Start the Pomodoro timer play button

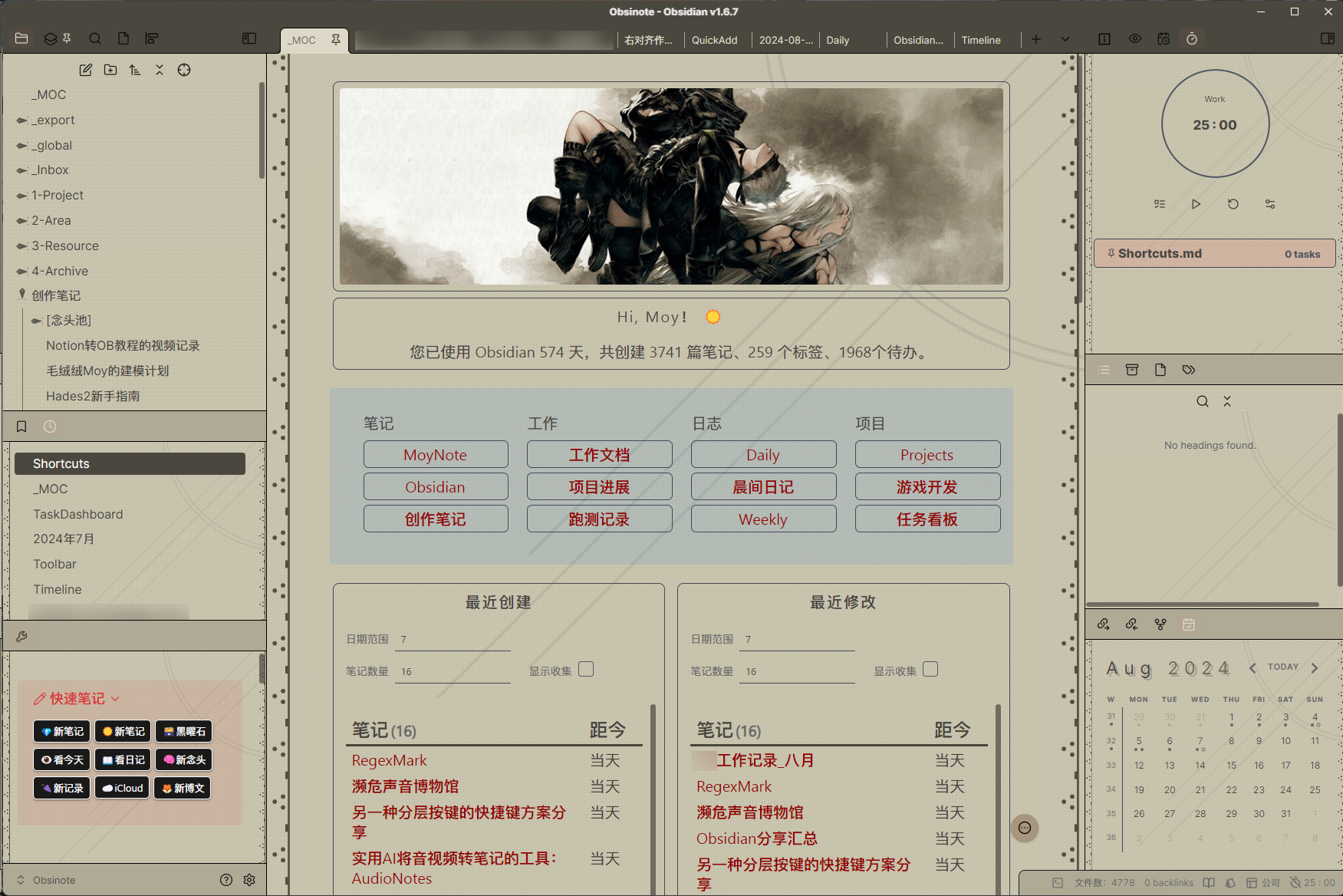click(1196, 204)
